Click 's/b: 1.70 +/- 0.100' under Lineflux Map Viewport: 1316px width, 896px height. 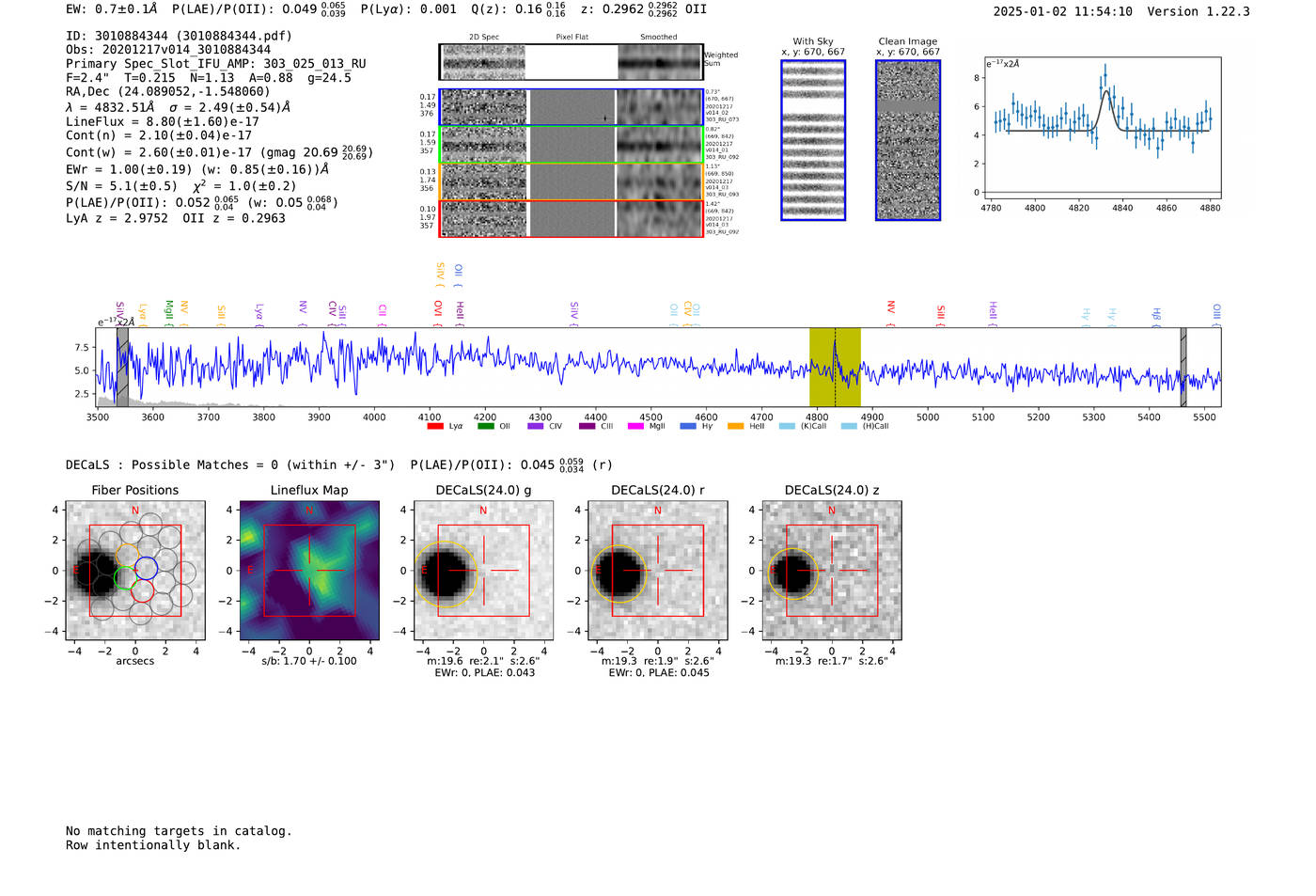309,661
